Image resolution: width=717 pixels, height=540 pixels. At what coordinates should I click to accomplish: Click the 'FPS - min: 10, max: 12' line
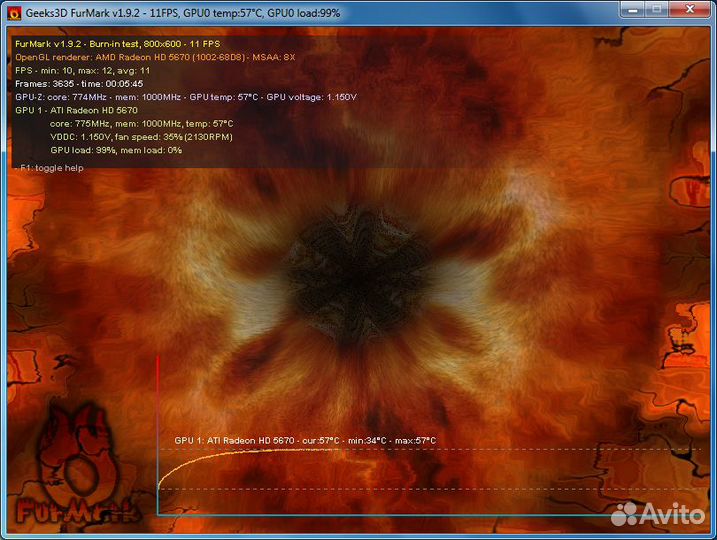[x=82, y=70]
